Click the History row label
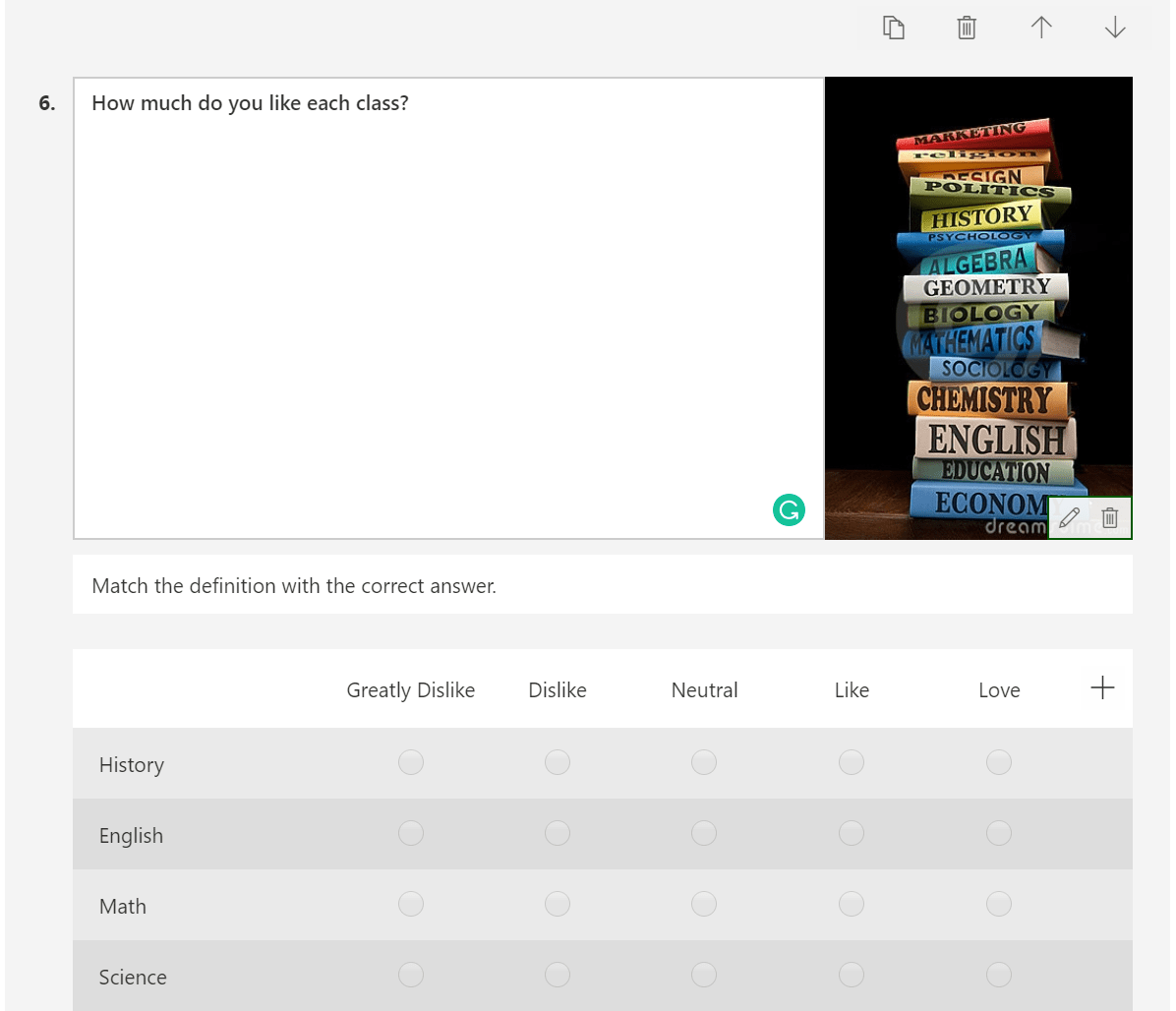This screenshot has width=1176, height=1011. tap(131, 765)
